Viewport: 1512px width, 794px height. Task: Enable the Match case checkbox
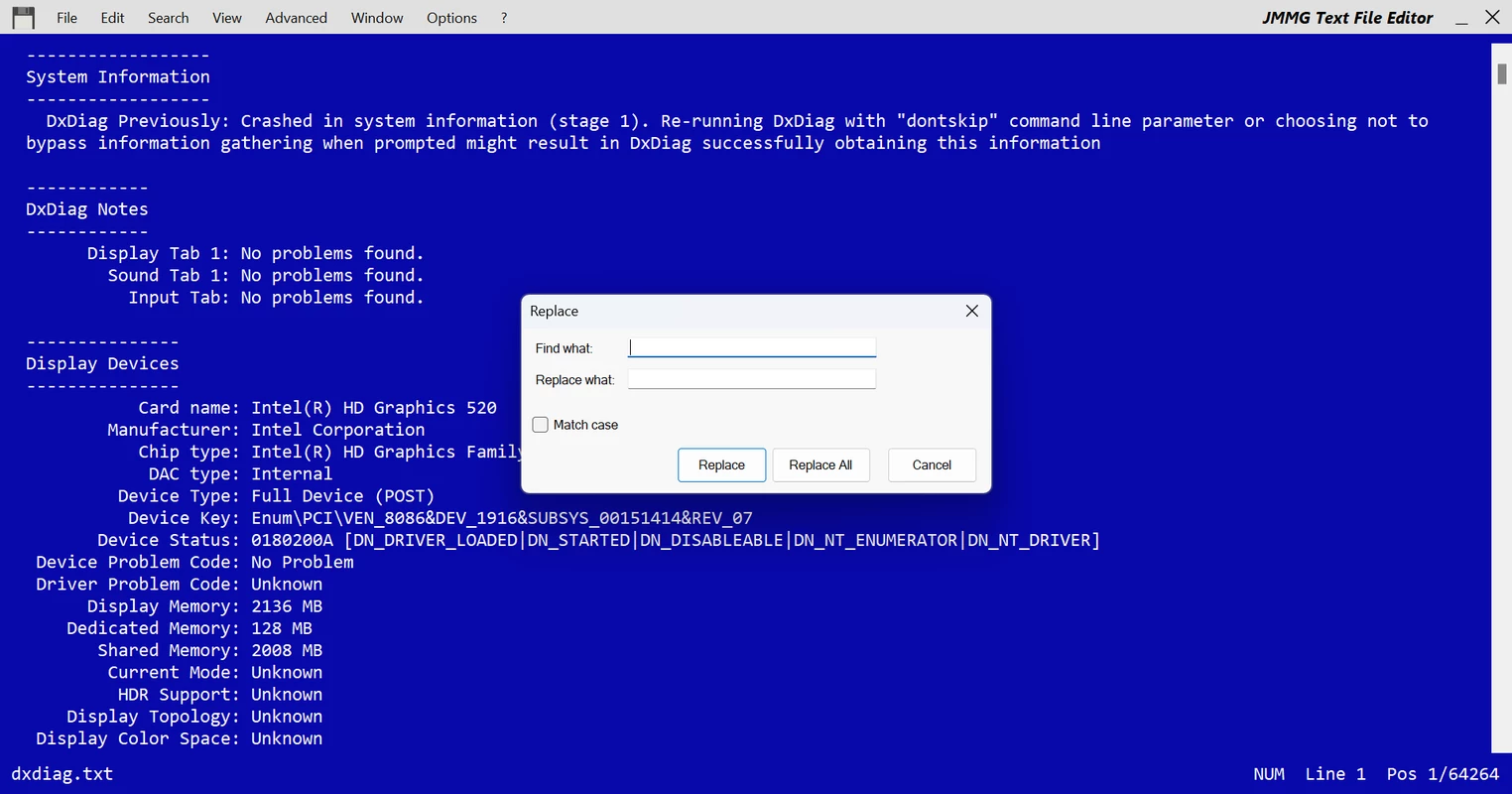click(x=541, y=425)
